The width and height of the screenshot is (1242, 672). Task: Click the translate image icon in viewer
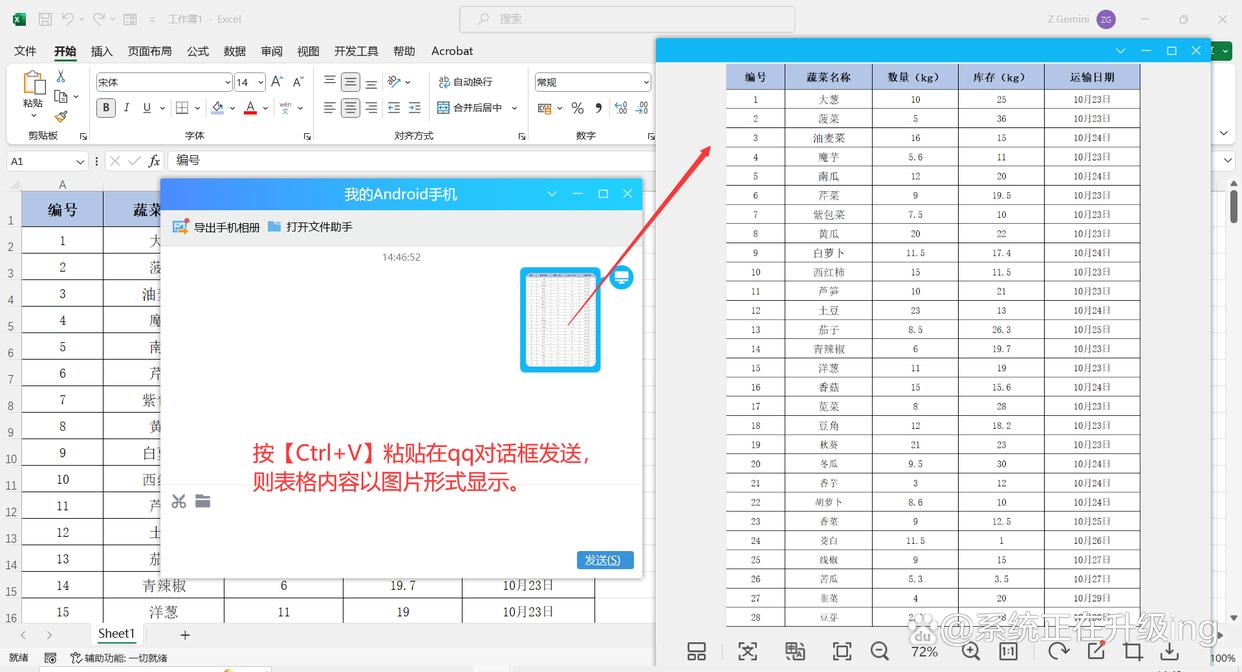(795, 651)
